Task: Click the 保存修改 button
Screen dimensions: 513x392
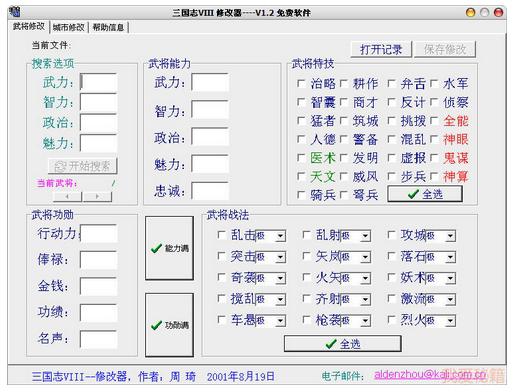Action: click(445, 49)
